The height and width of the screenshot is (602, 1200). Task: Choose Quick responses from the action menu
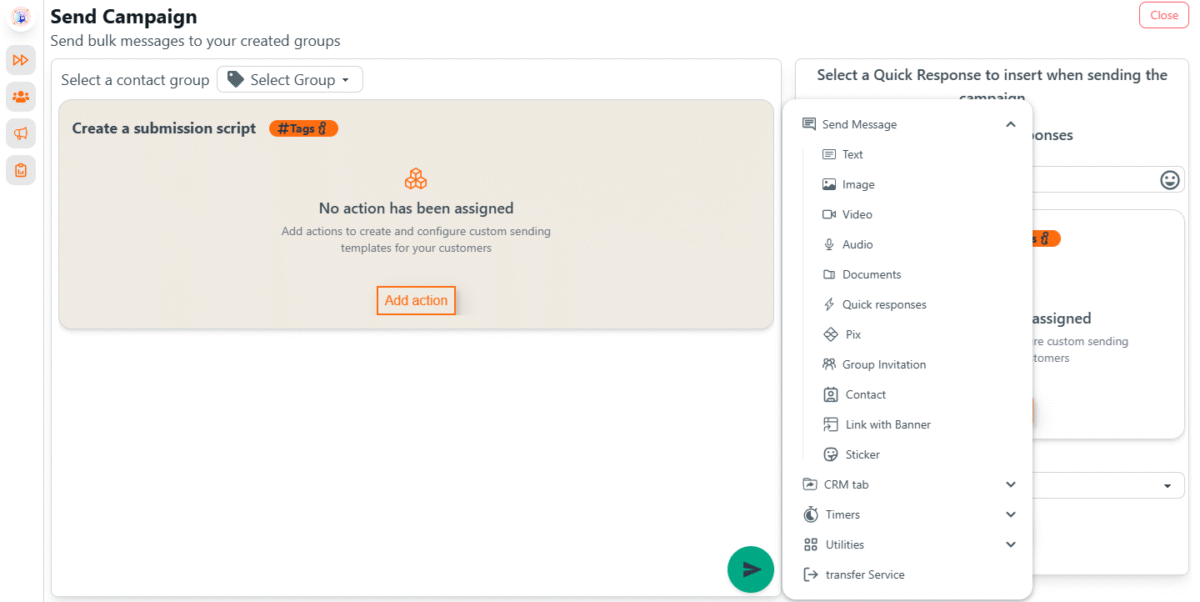pos(884,305)
